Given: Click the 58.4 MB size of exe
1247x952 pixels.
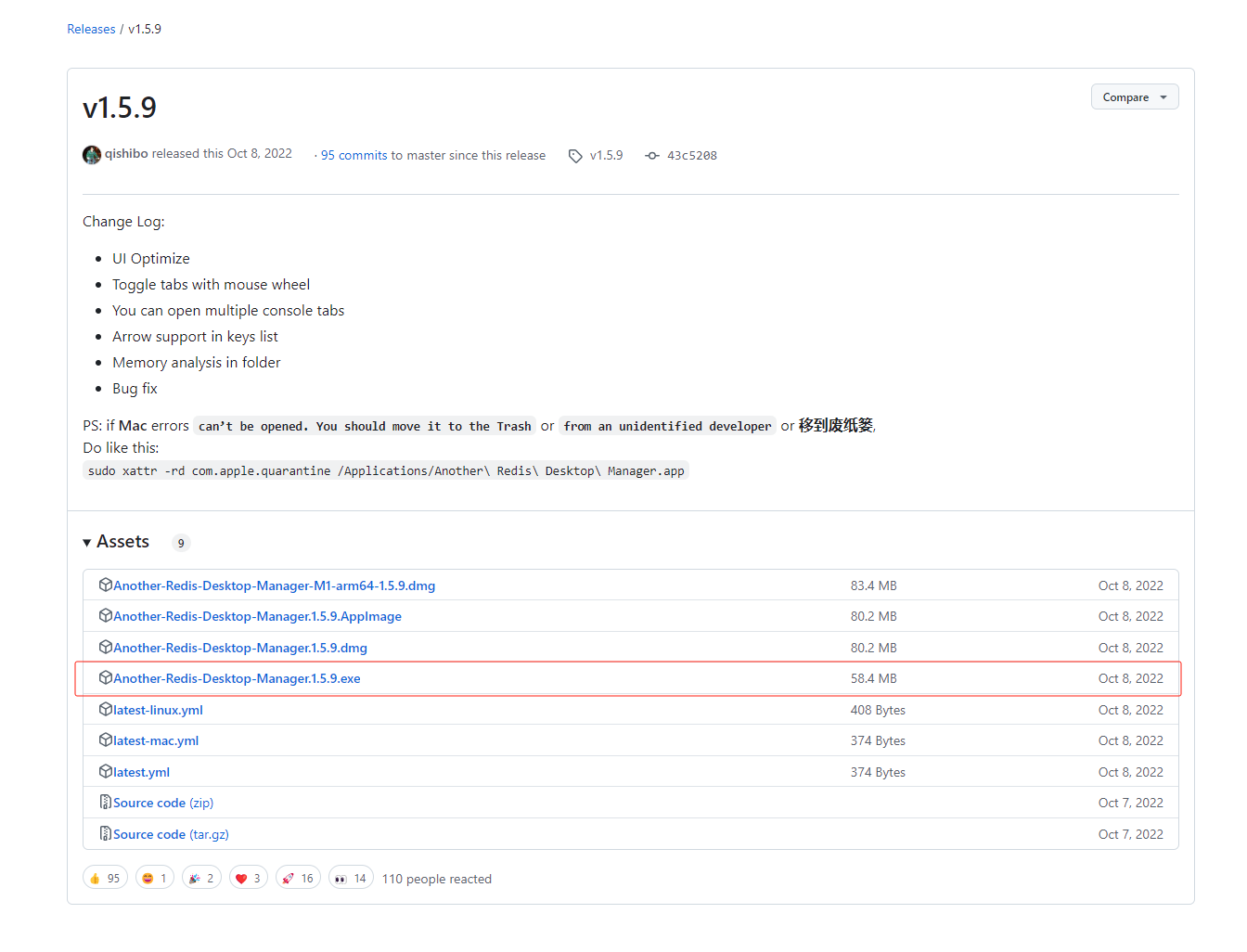Looking at the screenshot, I should [874, 678].
